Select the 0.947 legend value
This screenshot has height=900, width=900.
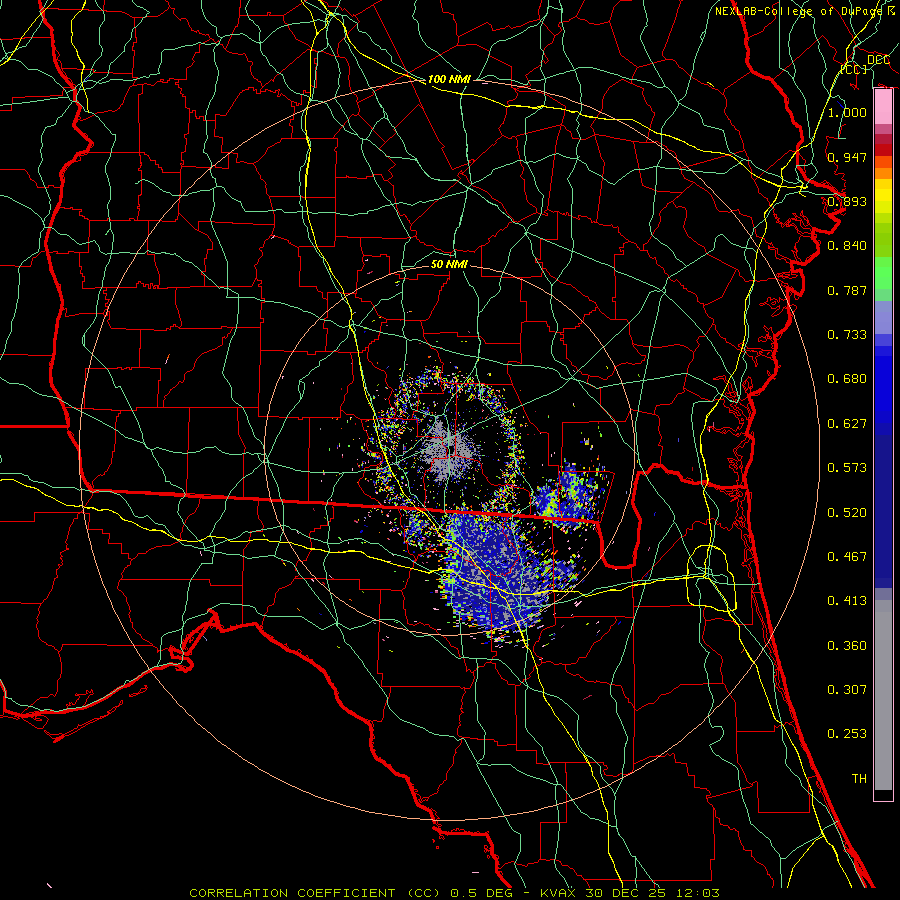point(847,157)
